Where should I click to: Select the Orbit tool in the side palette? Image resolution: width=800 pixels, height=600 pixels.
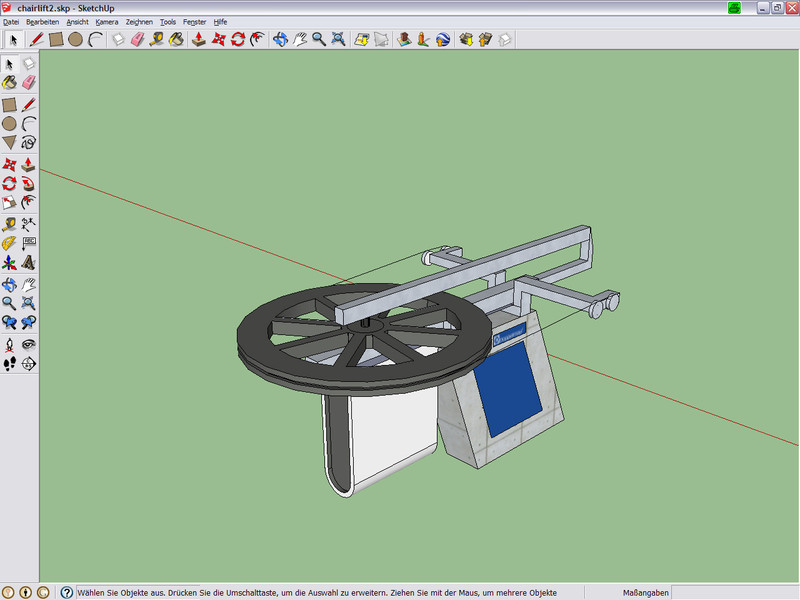pyautogui.click(x=9, y=284)
